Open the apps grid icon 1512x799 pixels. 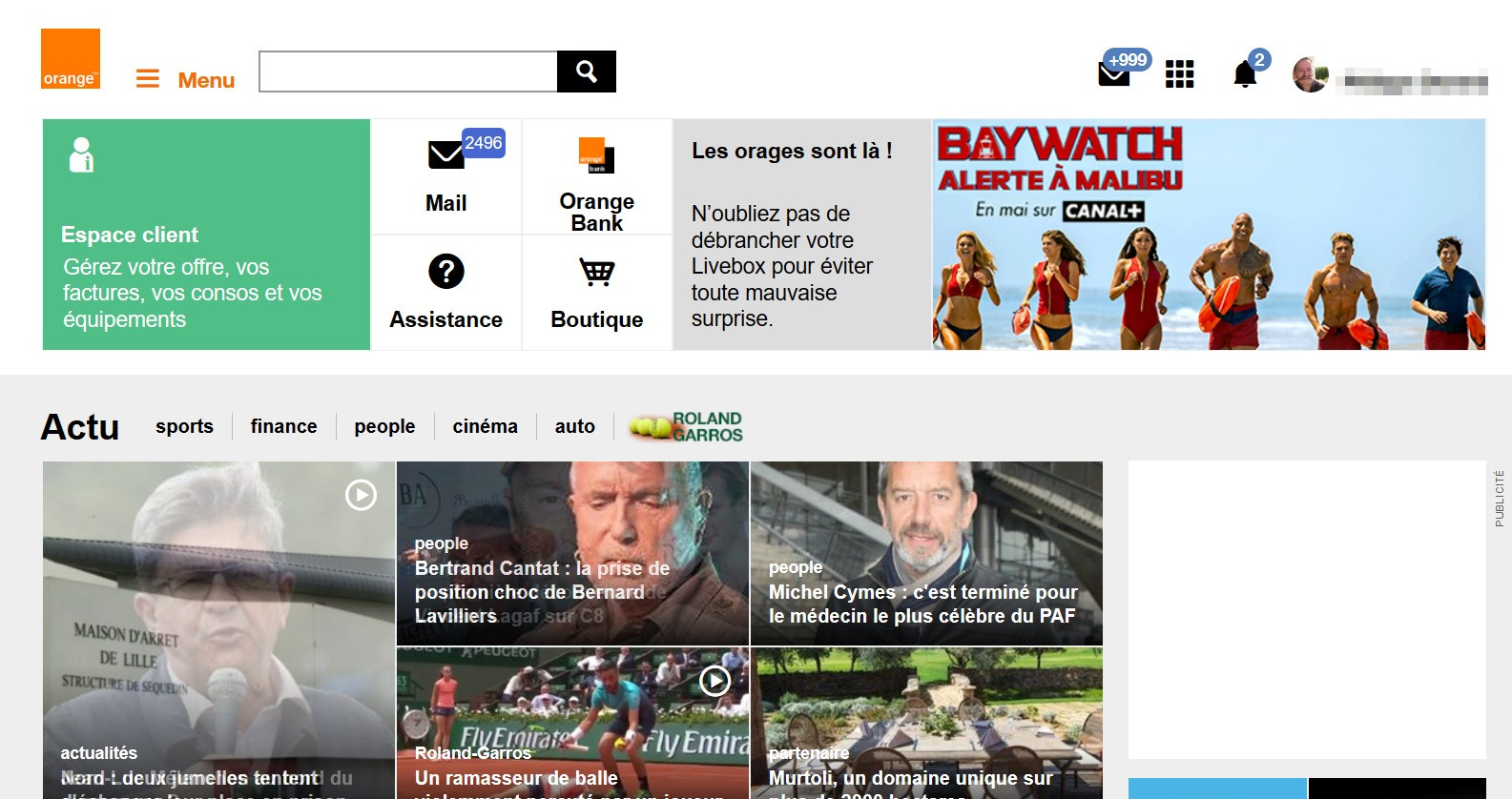point(1179,73)
